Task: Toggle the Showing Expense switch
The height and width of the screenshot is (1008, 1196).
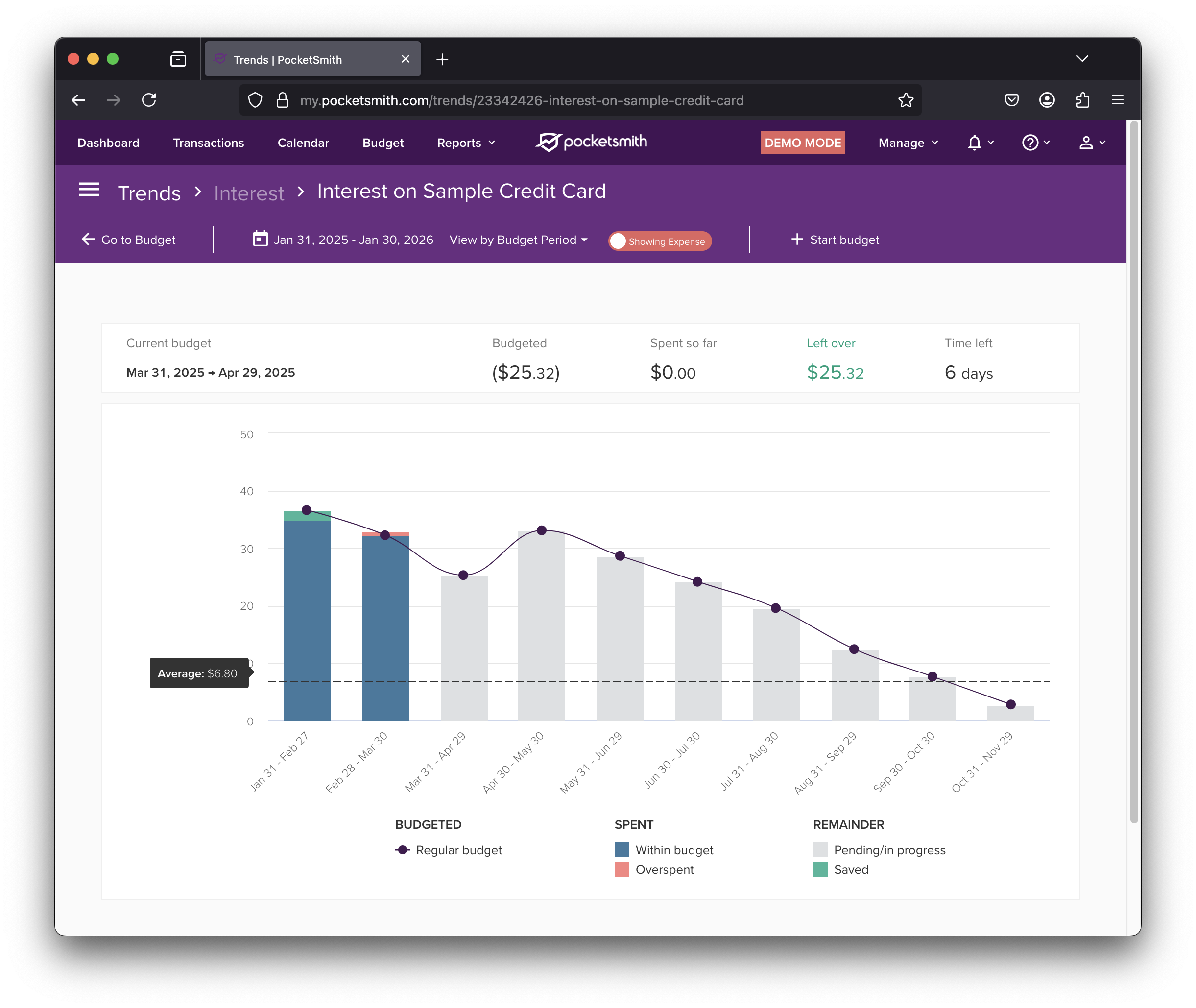Action: click(x=659, y=241)
